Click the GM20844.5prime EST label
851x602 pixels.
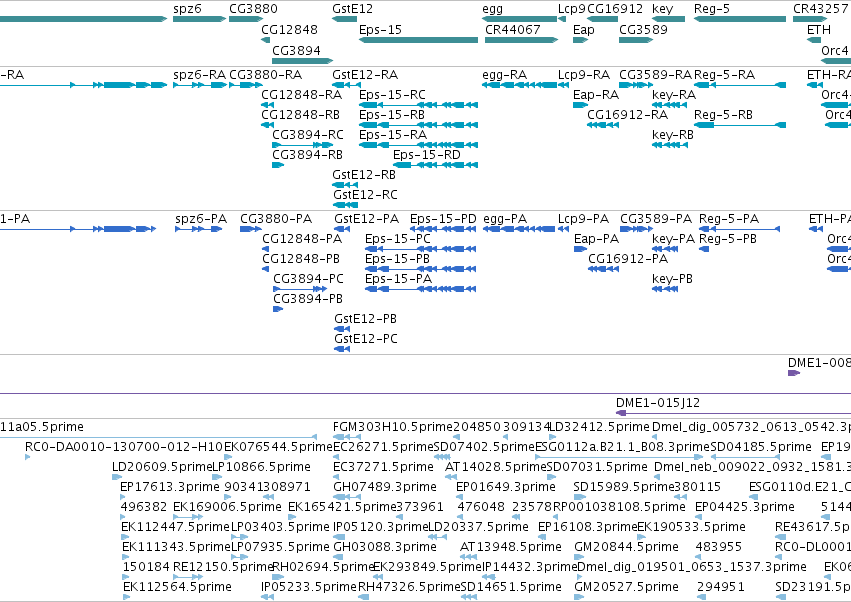[626, 547]
